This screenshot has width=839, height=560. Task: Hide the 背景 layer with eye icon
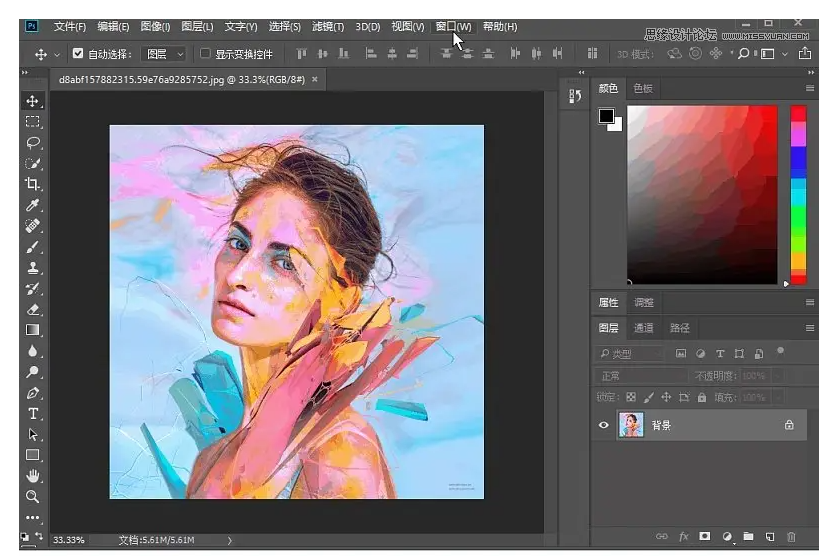pos(603,425)
